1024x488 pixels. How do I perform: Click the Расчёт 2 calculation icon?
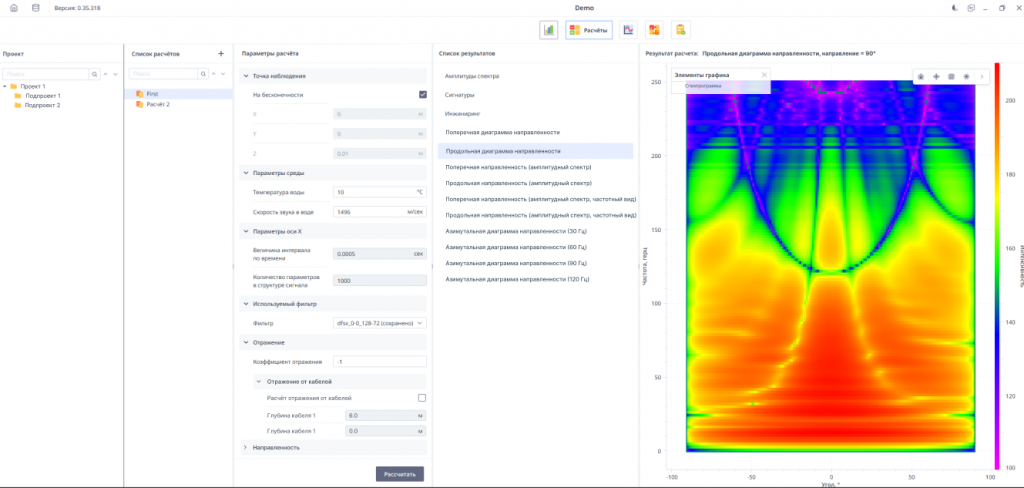coord(139,104)
